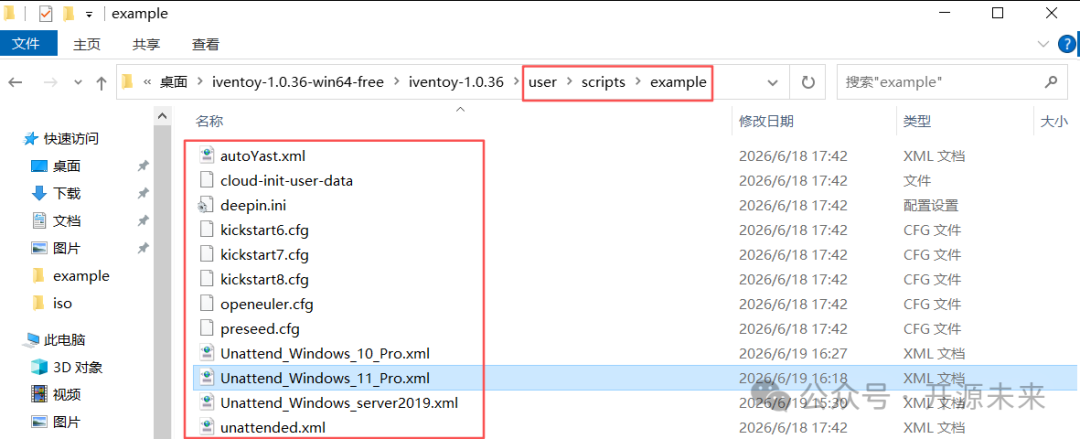Viewport: 1080px width, 439px height.
Task: Switch to the 查看 ribbon tab
Action: point(205,44)
